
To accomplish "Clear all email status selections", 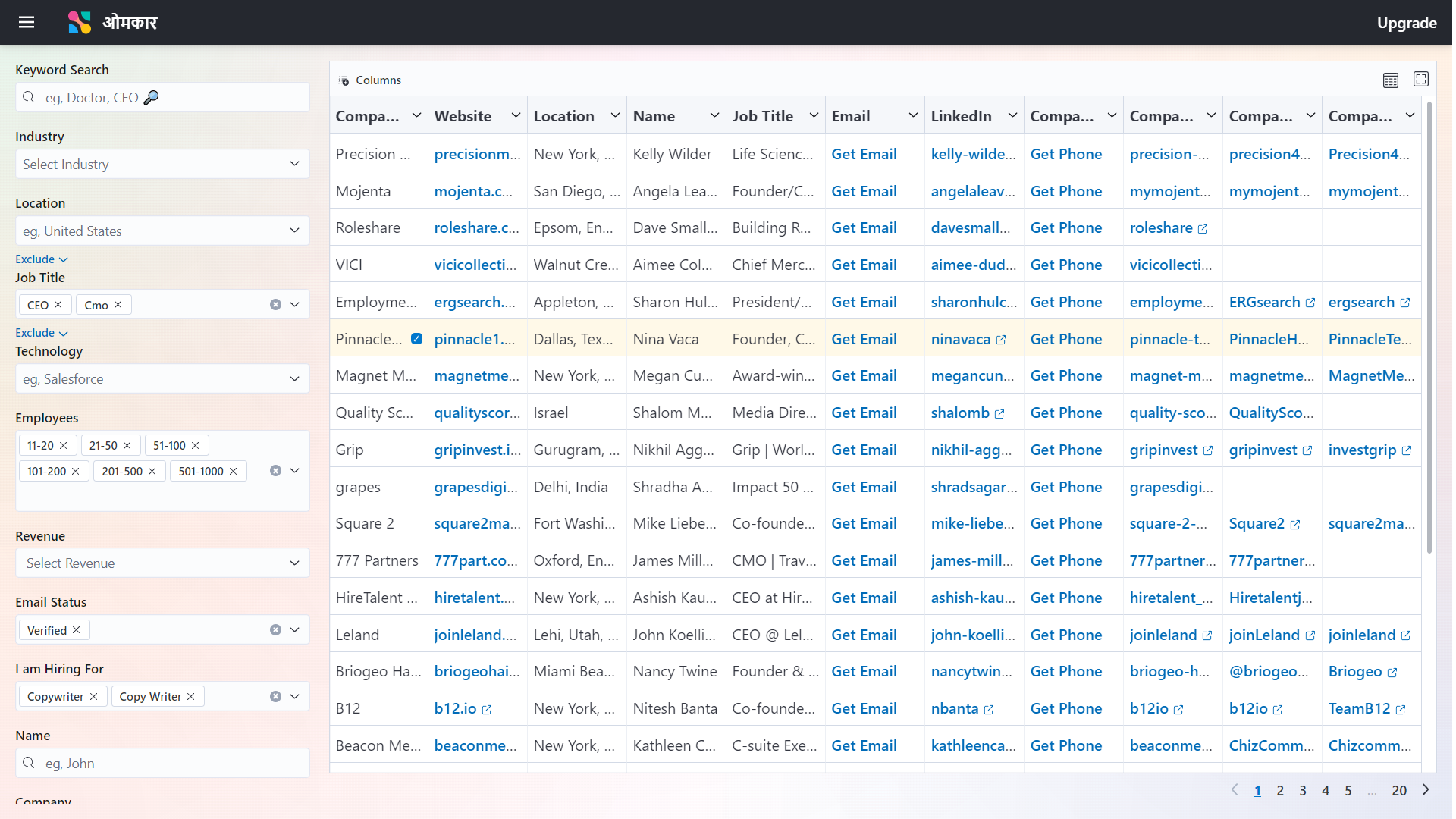I will (275, 629).
